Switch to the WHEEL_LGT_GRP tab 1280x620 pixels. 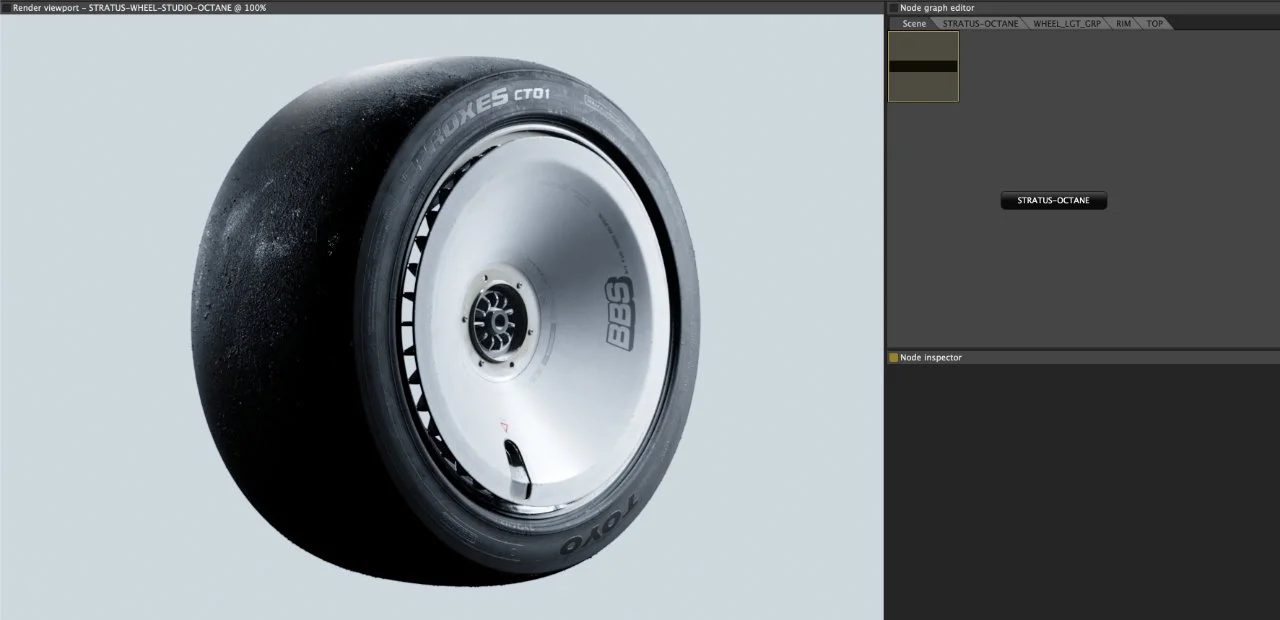1066,23
